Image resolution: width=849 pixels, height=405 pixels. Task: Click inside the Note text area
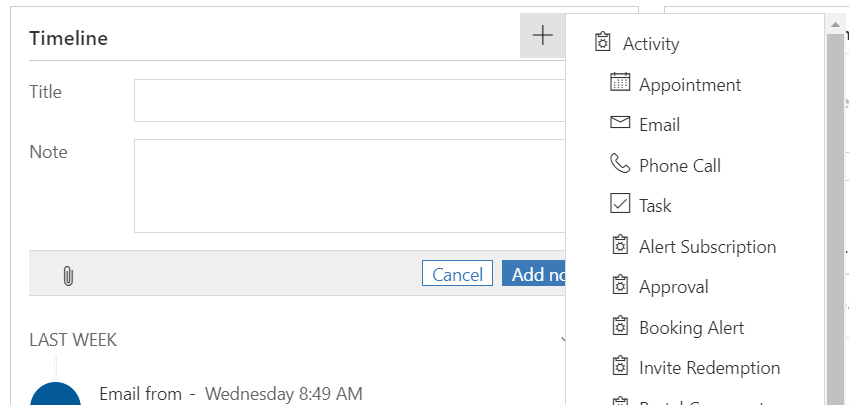[x=350, y=186]
